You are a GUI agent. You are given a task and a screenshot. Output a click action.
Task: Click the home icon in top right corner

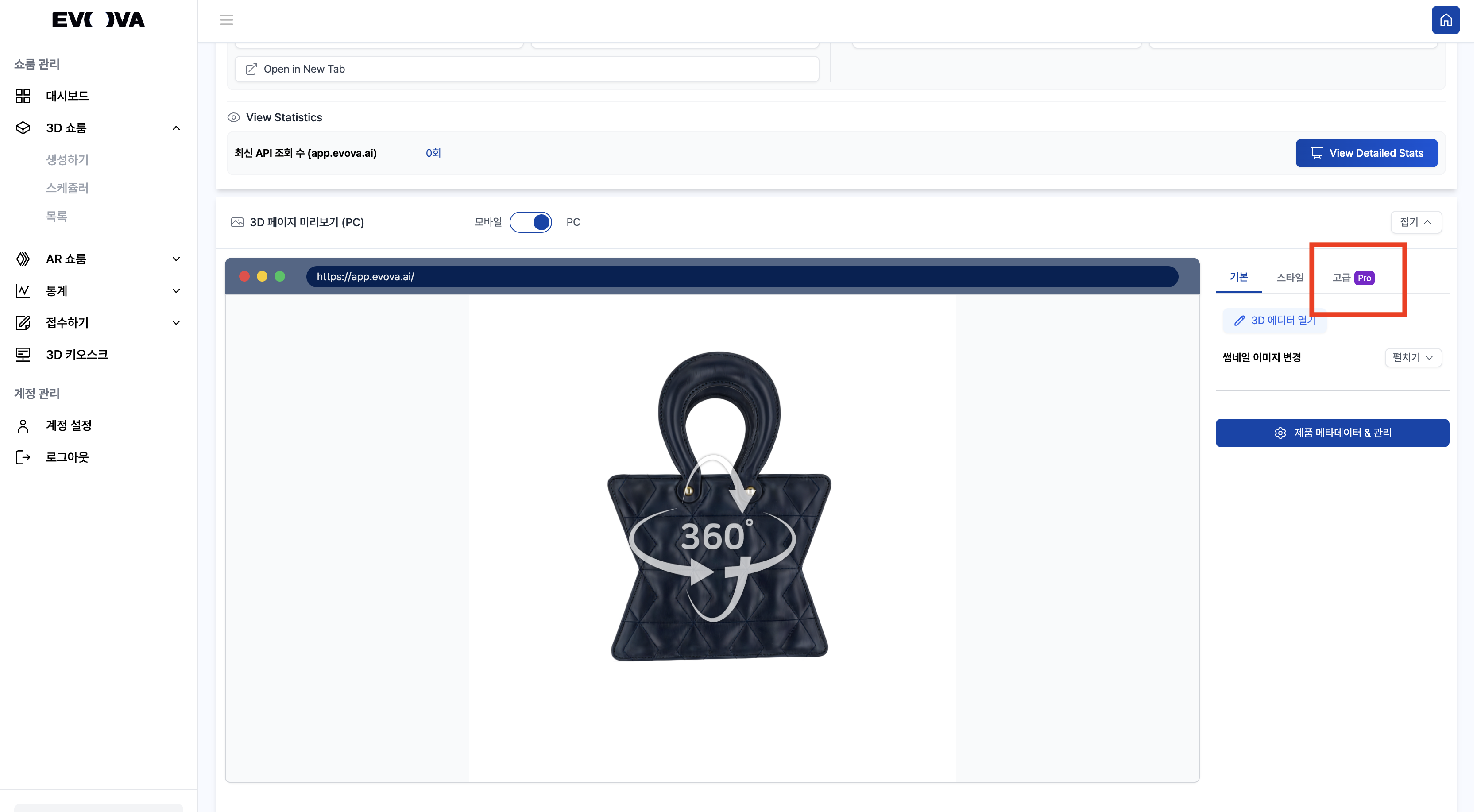(1446, 19)
